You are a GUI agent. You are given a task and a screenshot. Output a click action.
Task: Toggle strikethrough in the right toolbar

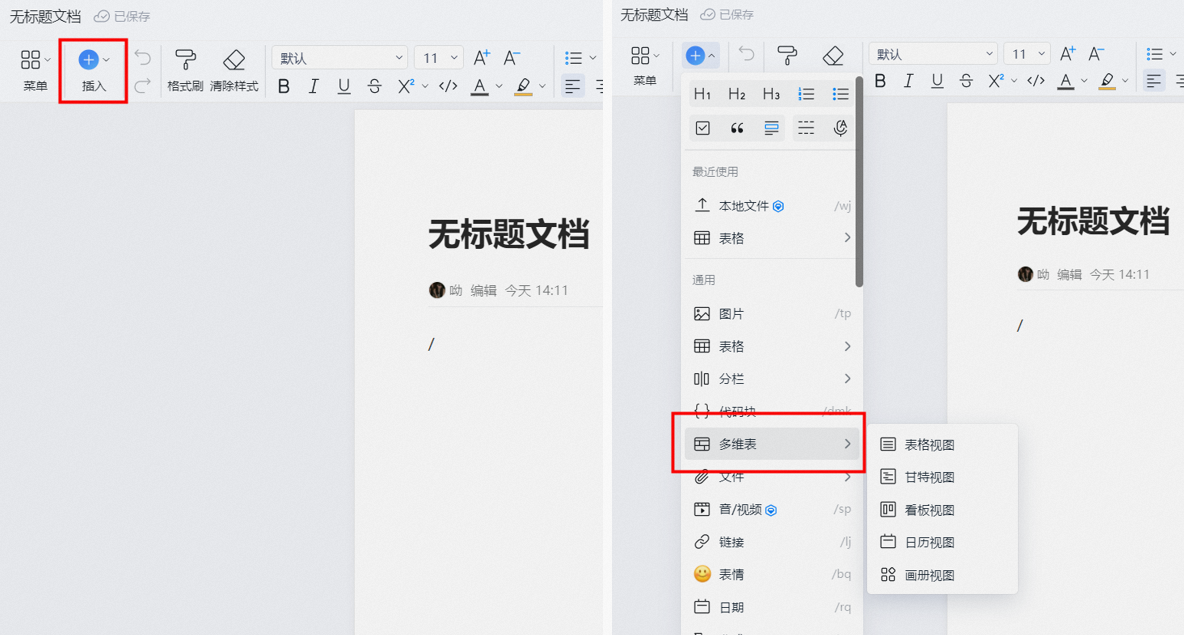tap(966, 81)
